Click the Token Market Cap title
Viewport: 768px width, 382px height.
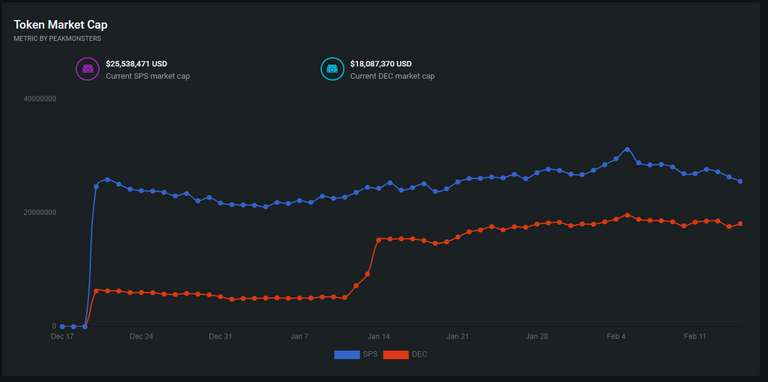click(60, 24)
